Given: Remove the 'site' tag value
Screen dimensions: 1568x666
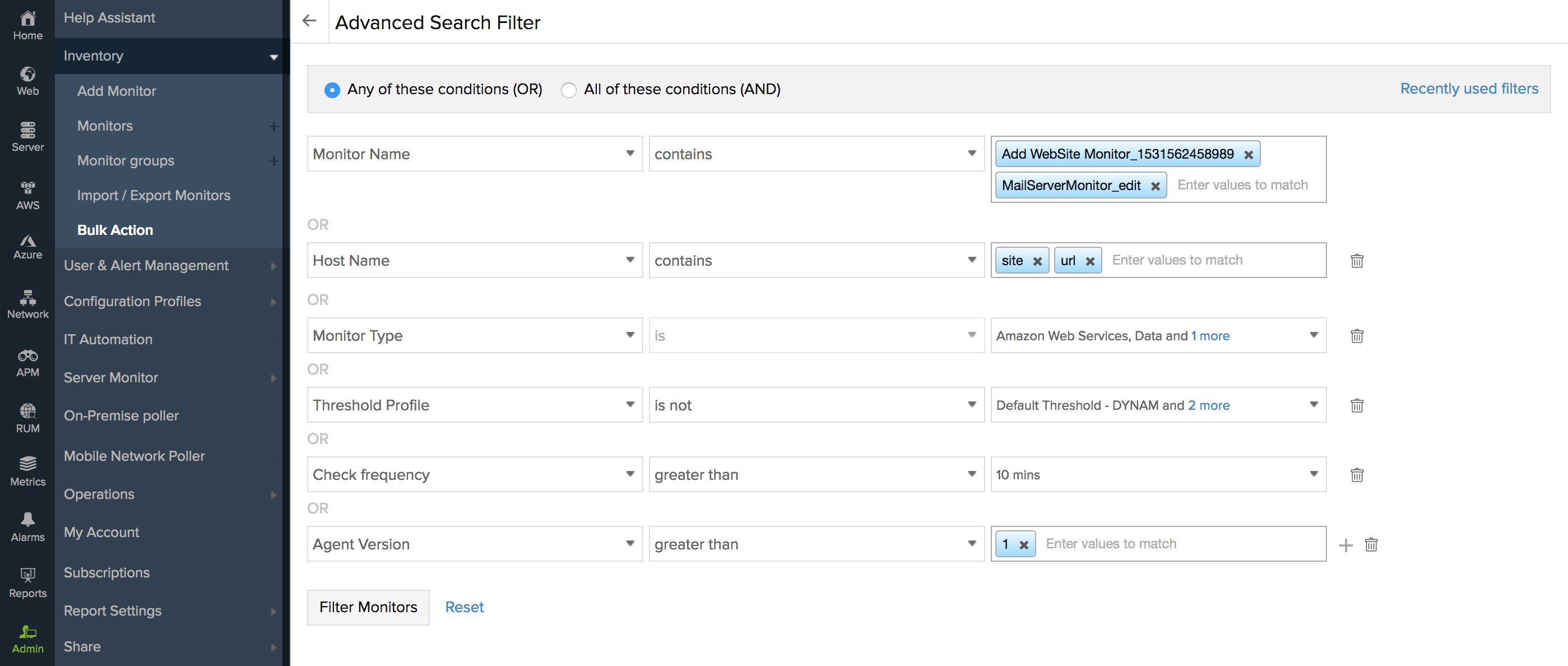Looking at the screenshot, I should click(1037, 261).
